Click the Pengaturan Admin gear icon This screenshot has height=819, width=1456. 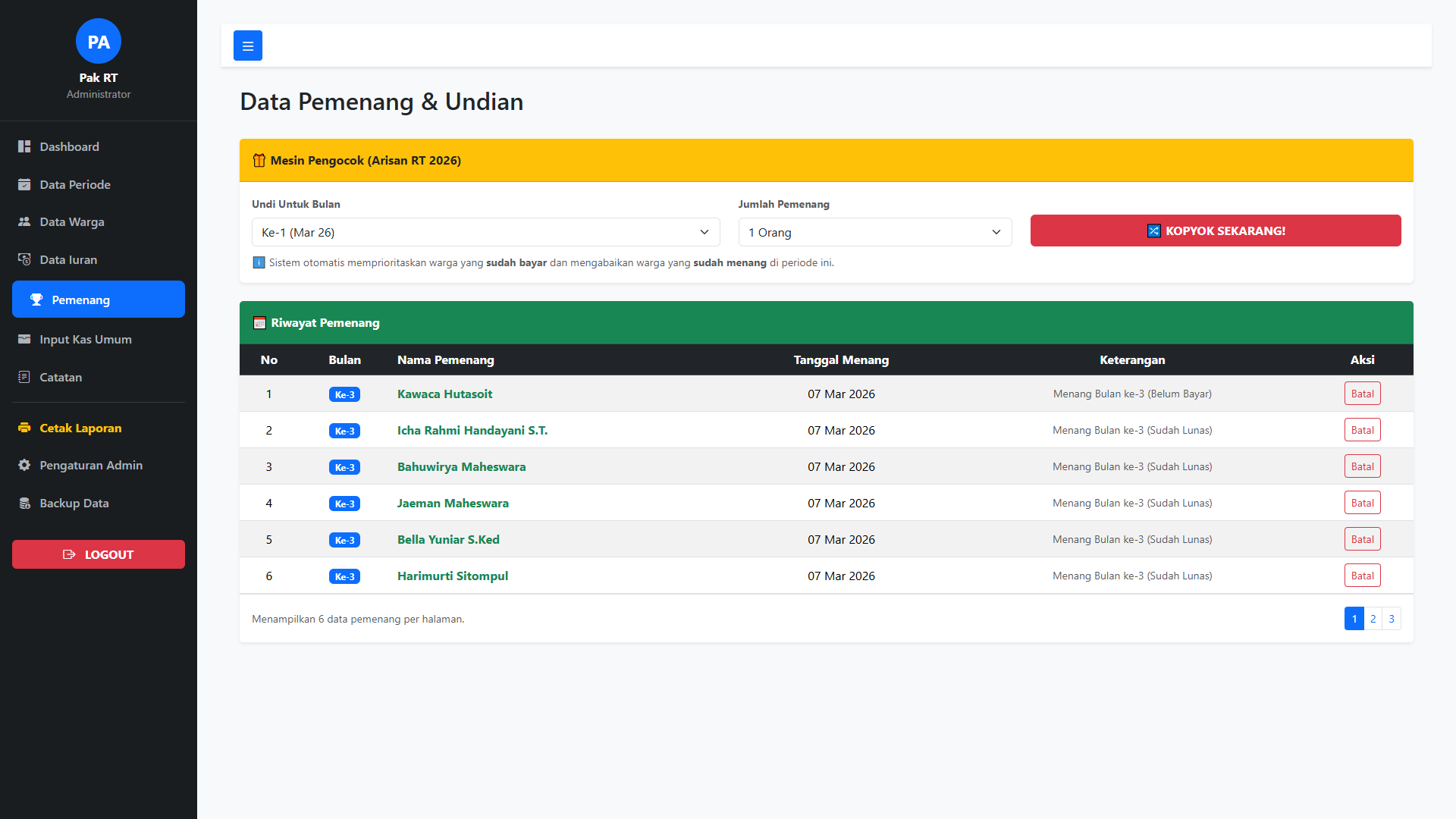24,465
